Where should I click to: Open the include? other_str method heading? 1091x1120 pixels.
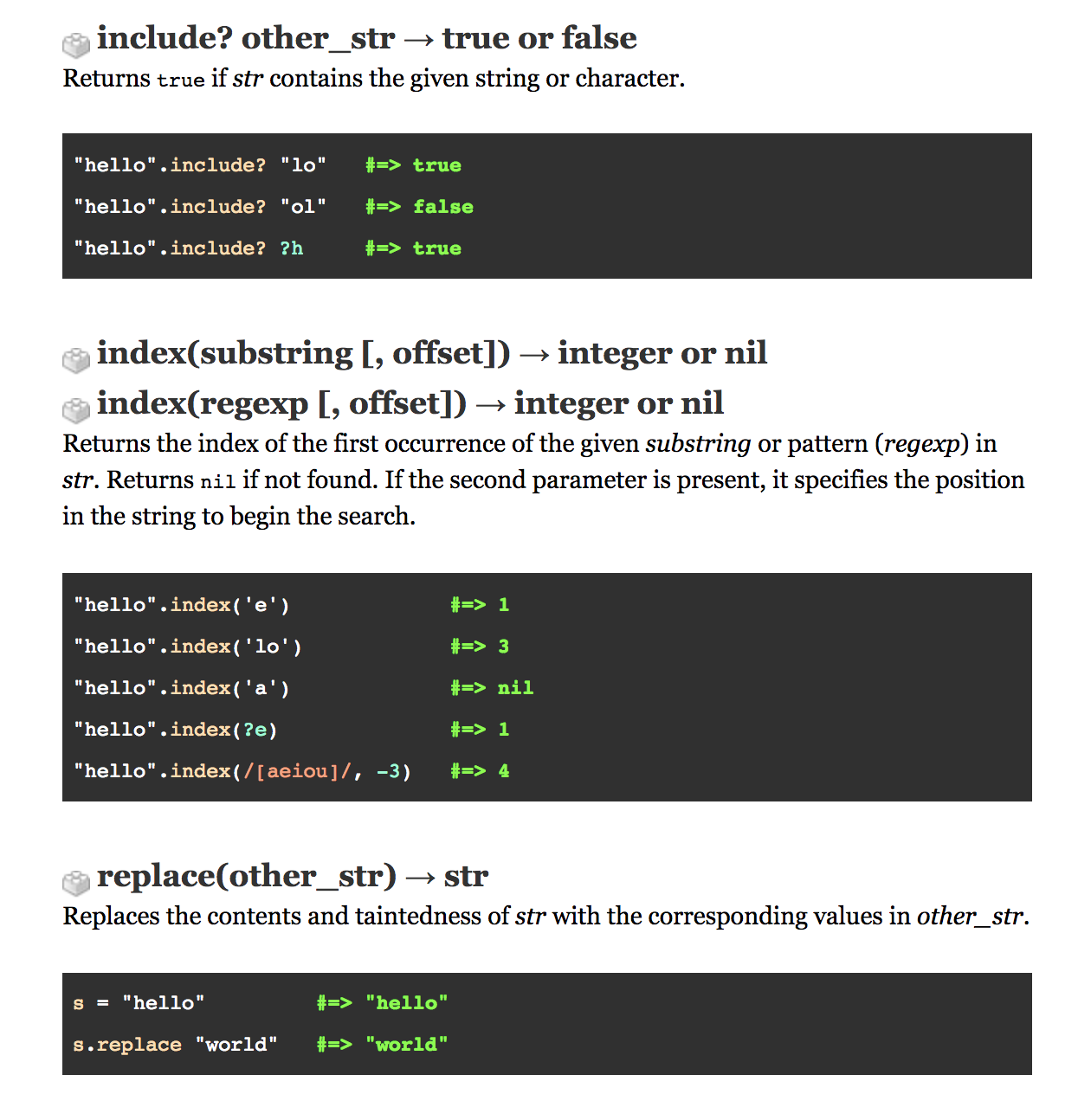366,38
